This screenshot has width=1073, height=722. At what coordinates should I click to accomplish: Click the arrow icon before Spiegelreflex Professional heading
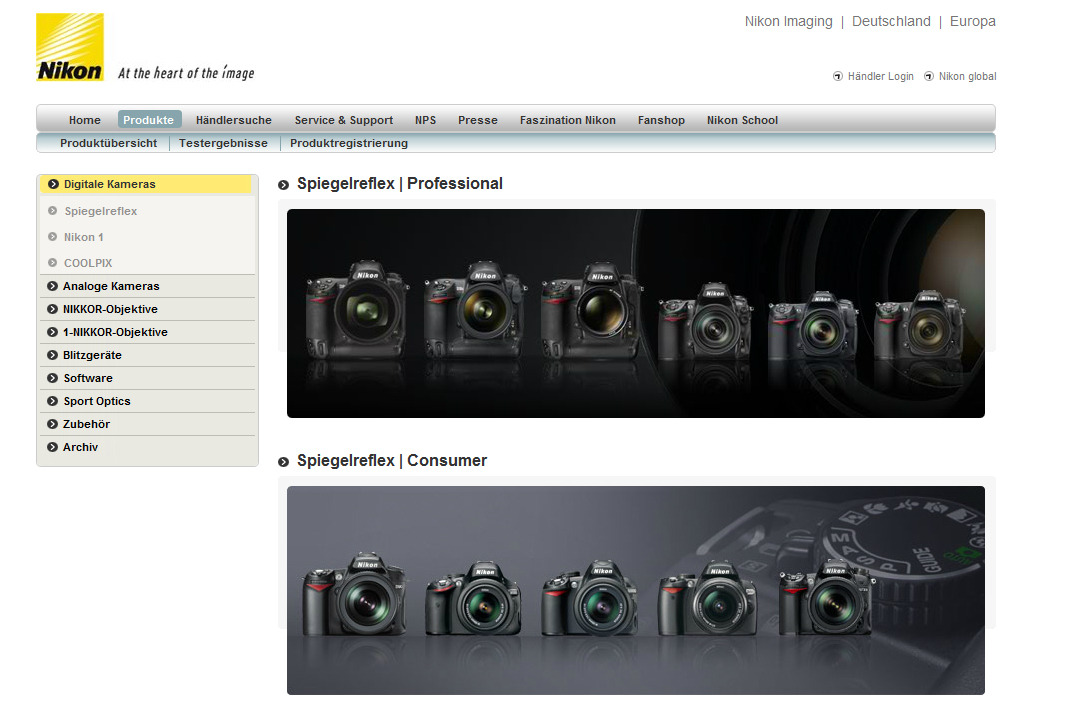pos(283,185)
